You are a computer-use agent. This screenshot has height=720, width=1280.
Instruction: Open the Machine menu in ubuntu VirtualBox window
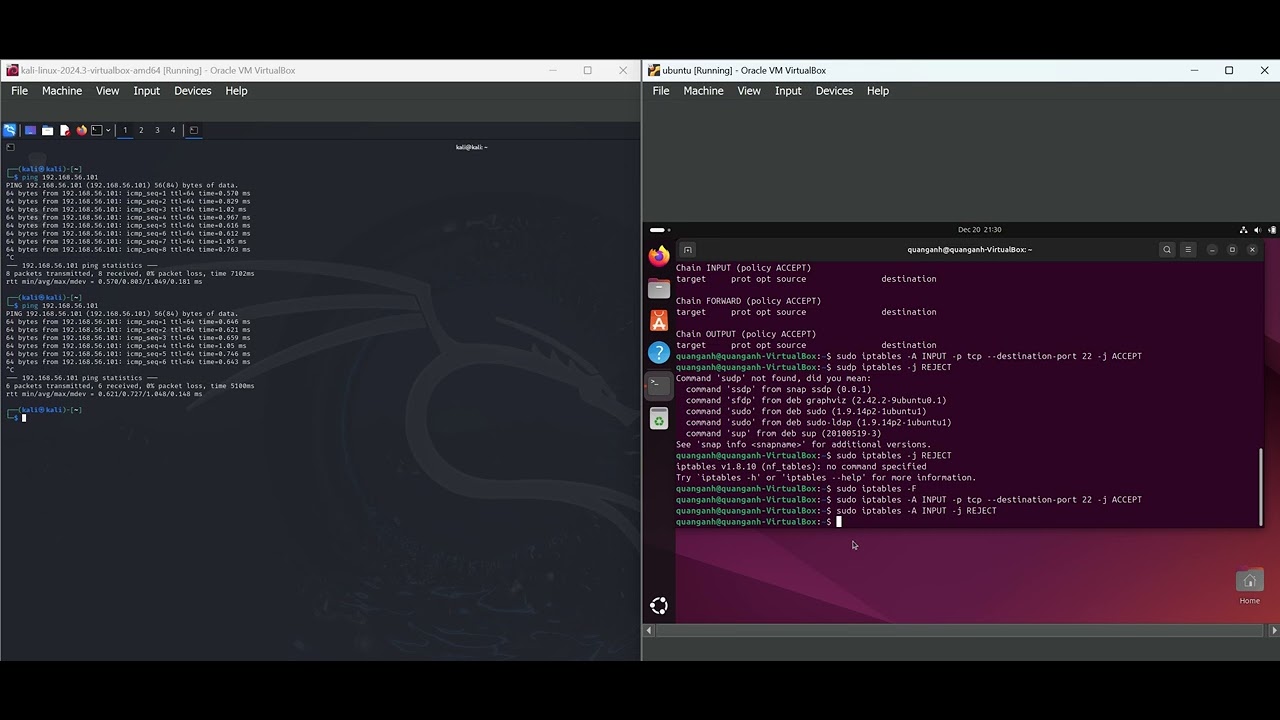[x=703, y=91]
